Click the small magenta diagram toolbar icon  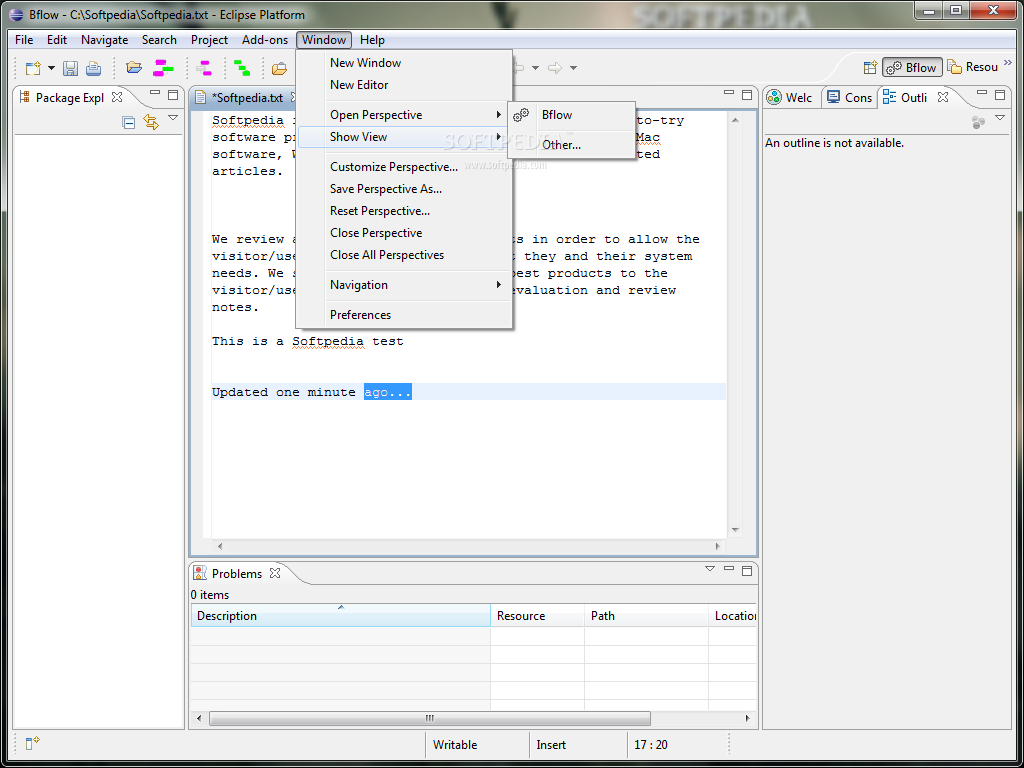[x=204, y=67]
